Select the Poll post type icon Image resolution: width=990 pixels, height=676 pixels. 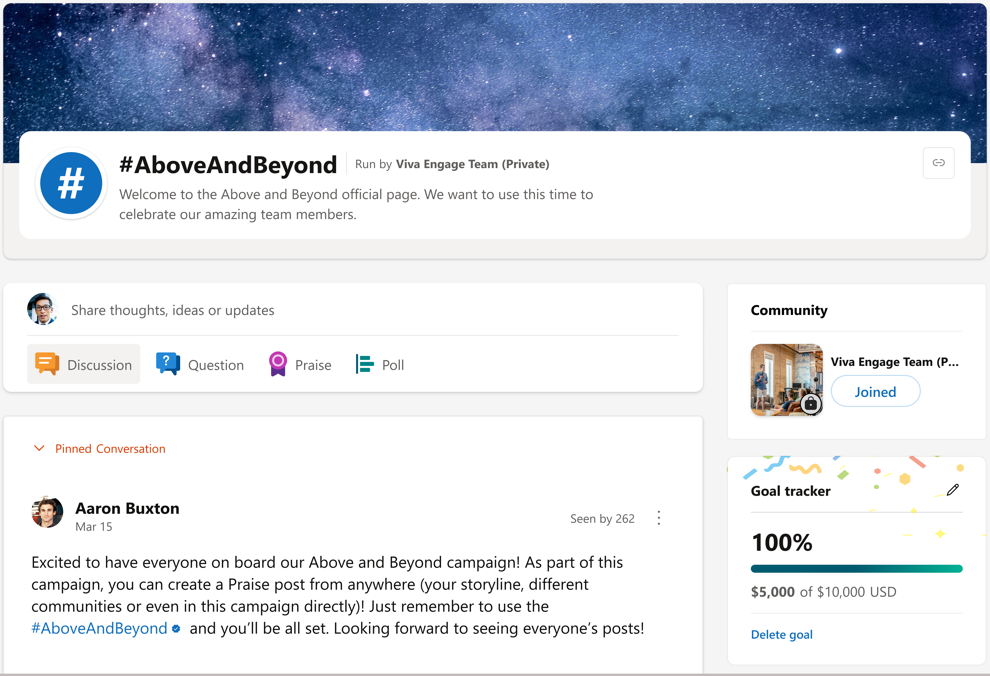click(363, 364)
